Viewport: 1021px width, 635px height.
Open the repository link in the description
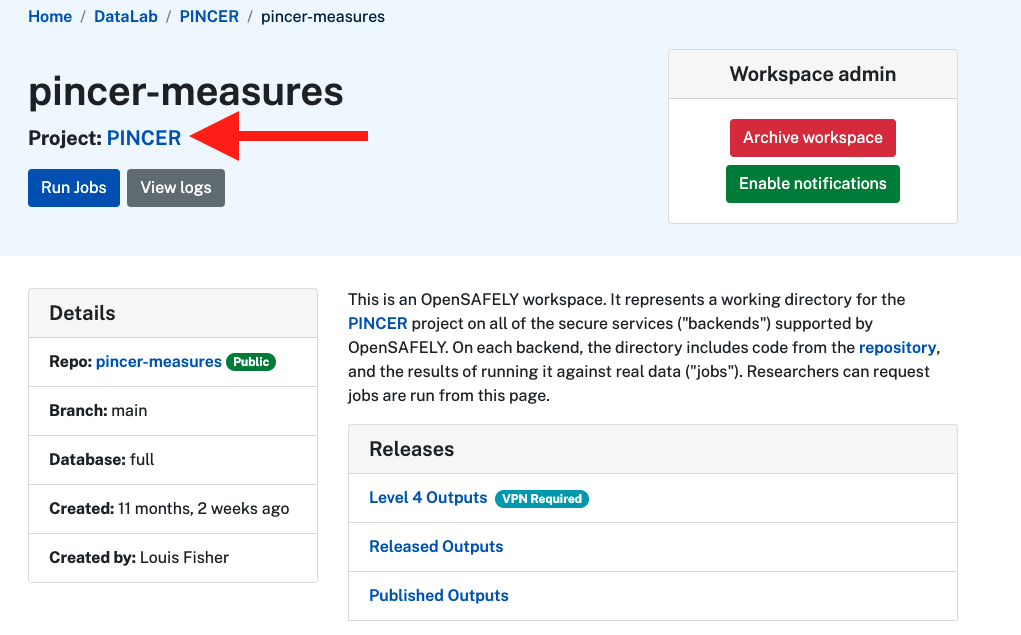click(897, 347)
